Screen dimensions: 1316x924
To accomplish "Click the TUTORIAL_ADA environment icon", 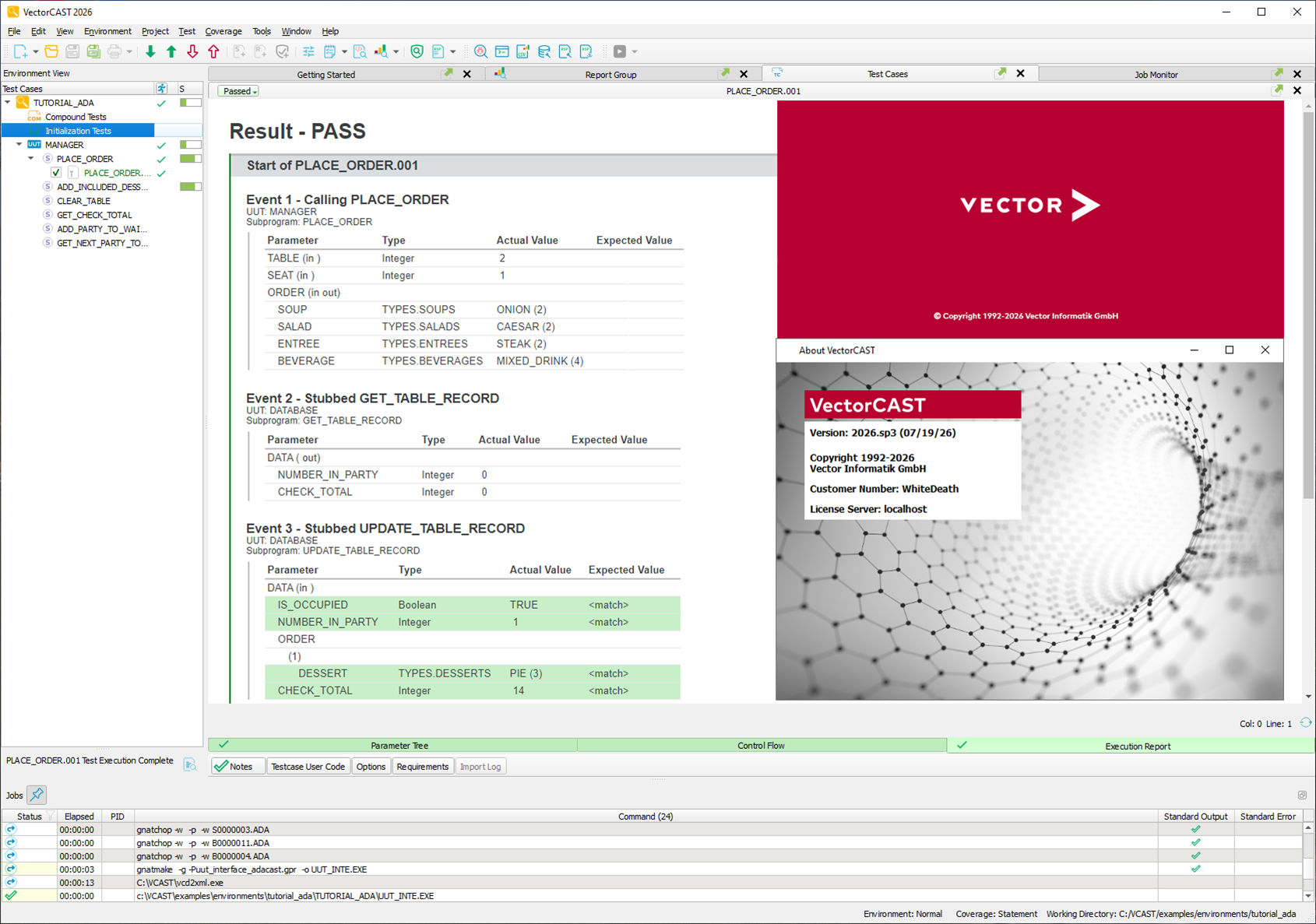I will (23, 102).
